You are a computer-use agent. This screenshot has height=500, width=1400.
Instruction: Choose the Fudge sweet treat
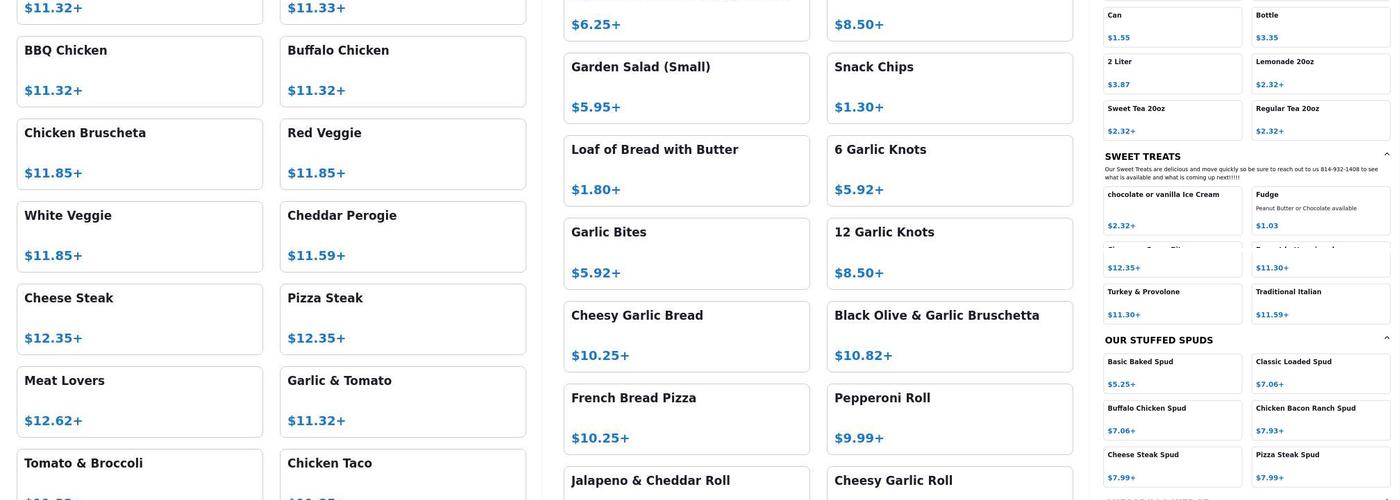[x=1320, y=210]
